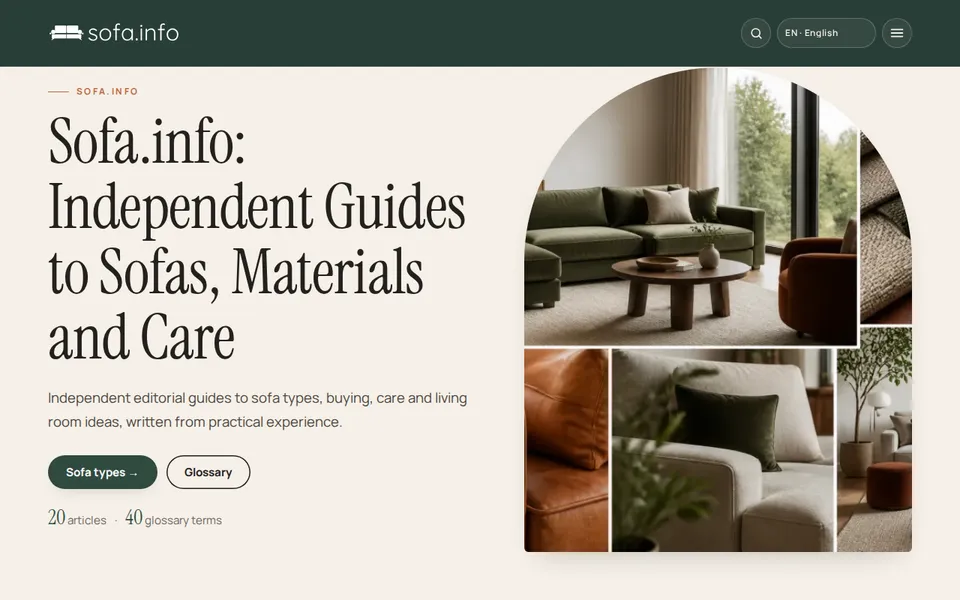Click the Sofa types button
The width and height of the screenshot is (960, 600).
(102, 472)
